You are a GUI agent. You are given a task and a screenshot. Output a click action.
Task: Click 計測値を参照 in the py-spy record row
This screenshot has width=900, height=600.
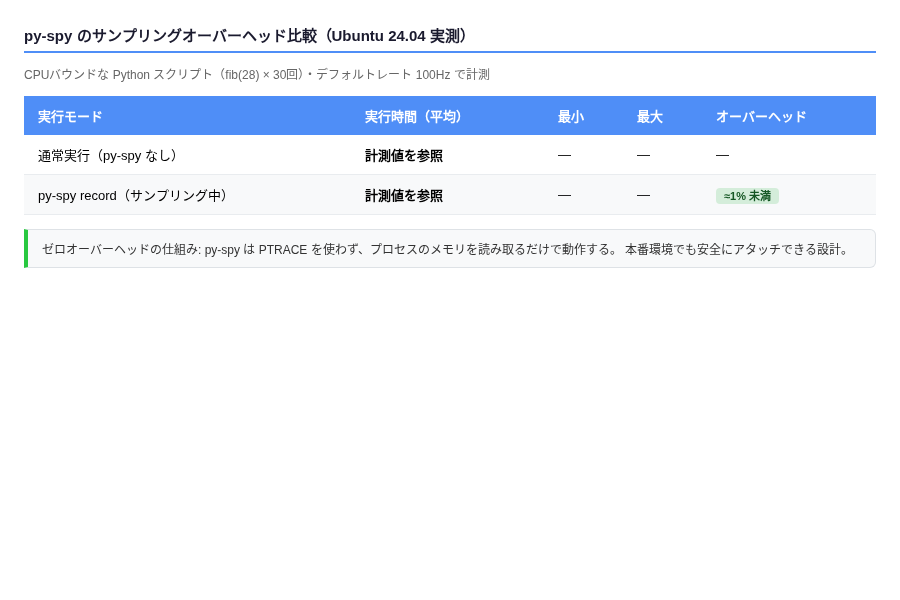[404, 196]
